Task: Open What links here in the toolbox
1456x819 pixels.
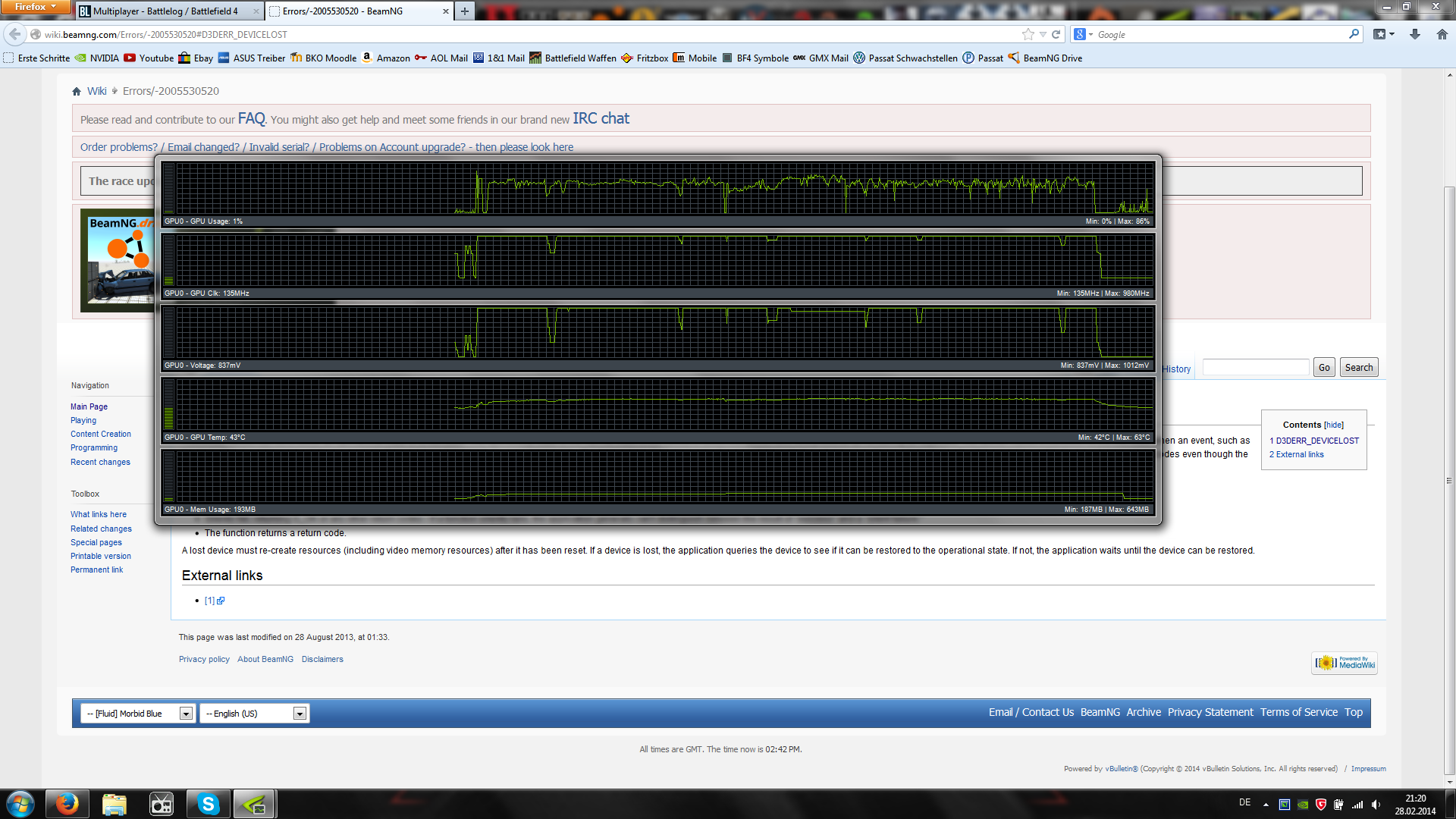Action: (x=99, y=514)
